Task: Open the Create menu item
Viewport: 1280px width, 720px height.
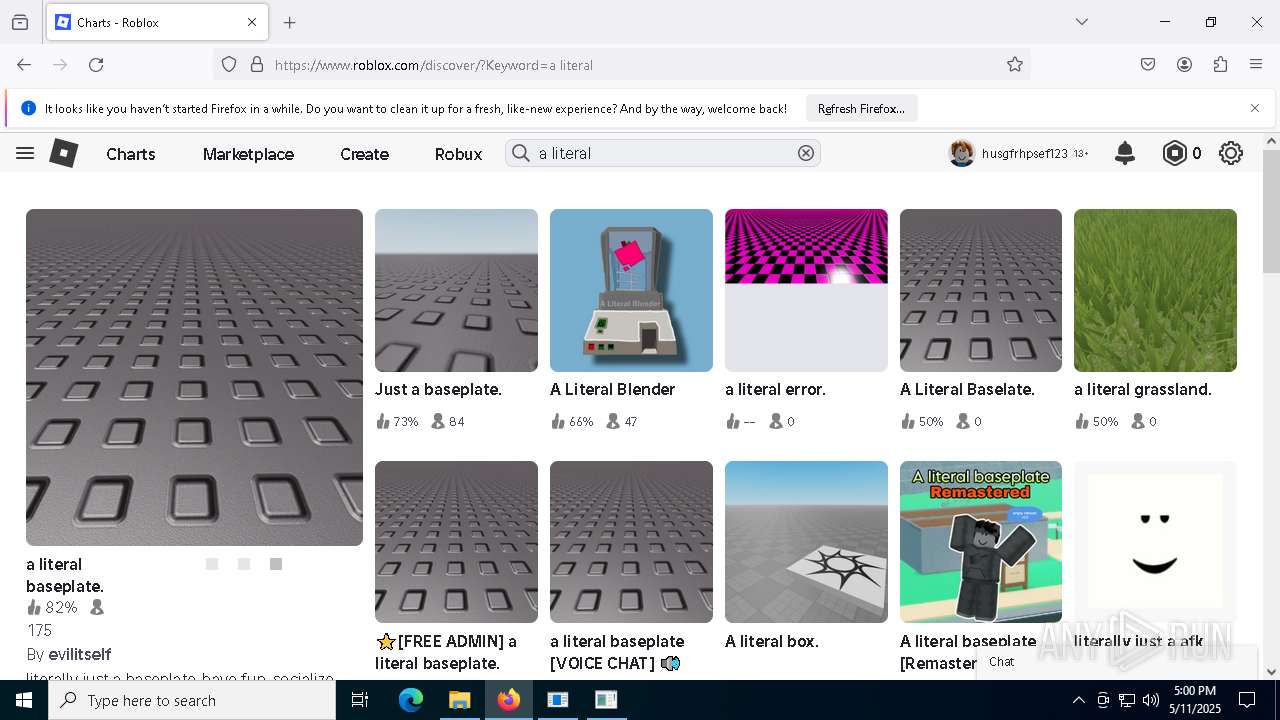Action: pos(364,154)
